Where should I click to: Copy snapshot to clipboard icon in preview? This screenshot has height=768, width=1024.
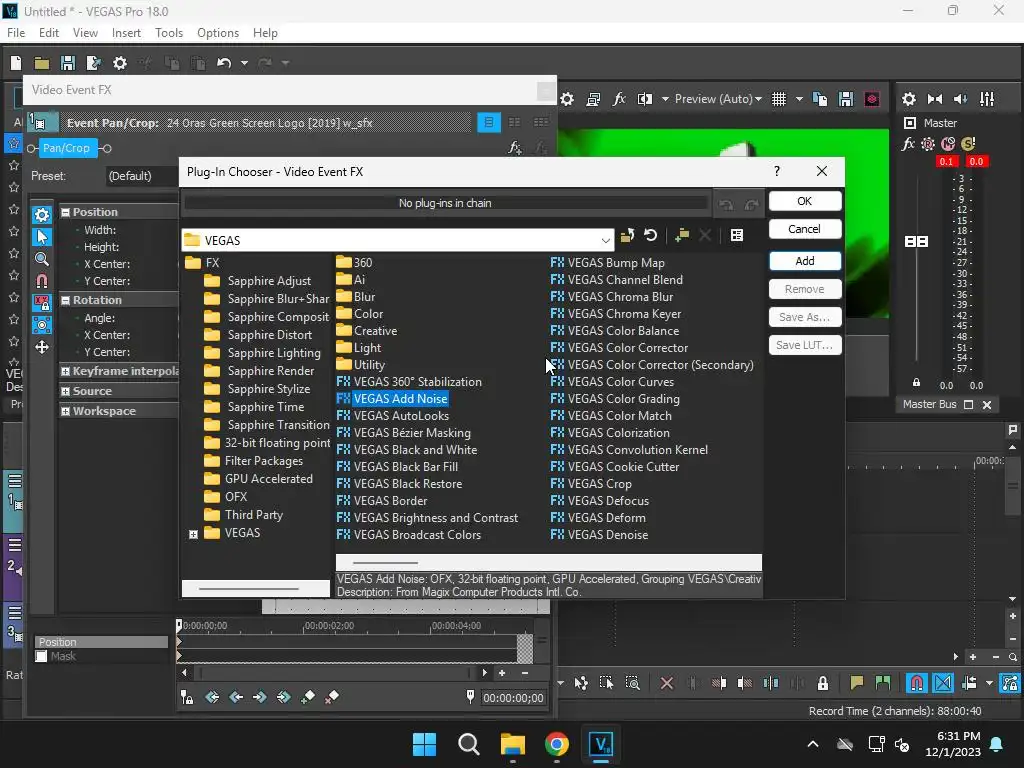820,99
